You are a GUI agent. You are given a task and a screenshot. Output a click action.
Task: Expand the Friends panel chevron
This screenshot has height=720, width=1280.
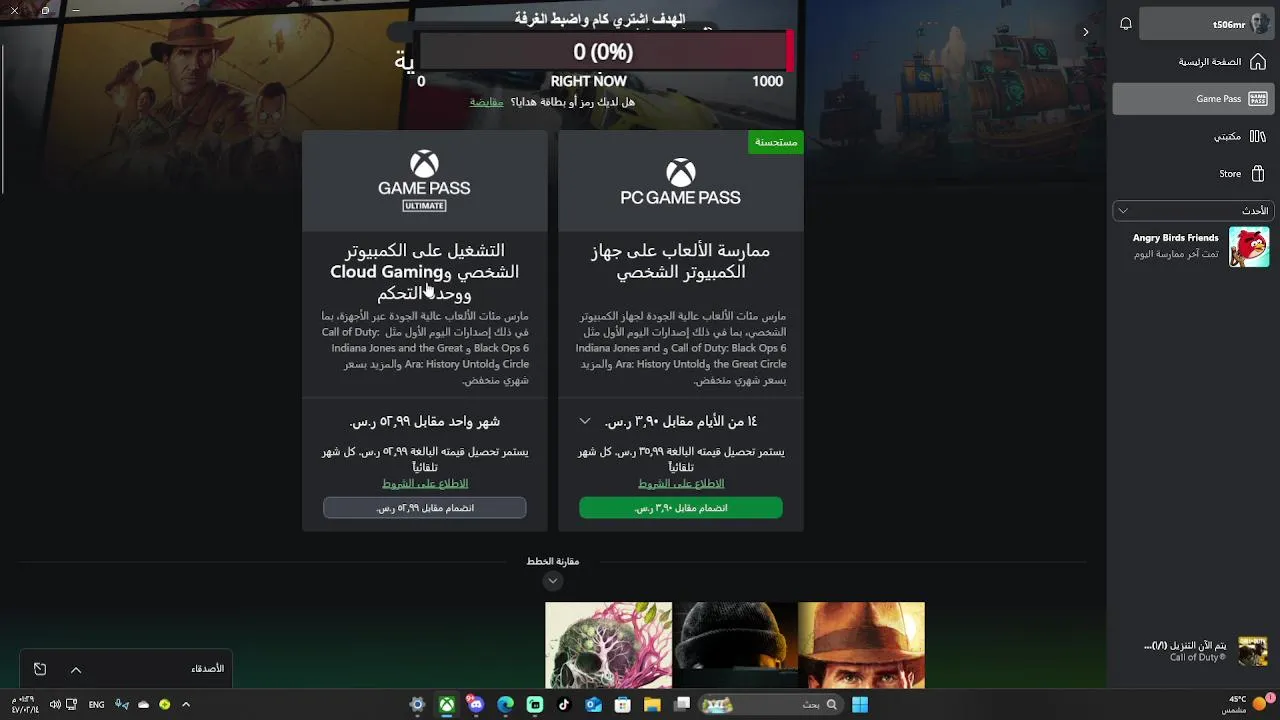[76, 669]
